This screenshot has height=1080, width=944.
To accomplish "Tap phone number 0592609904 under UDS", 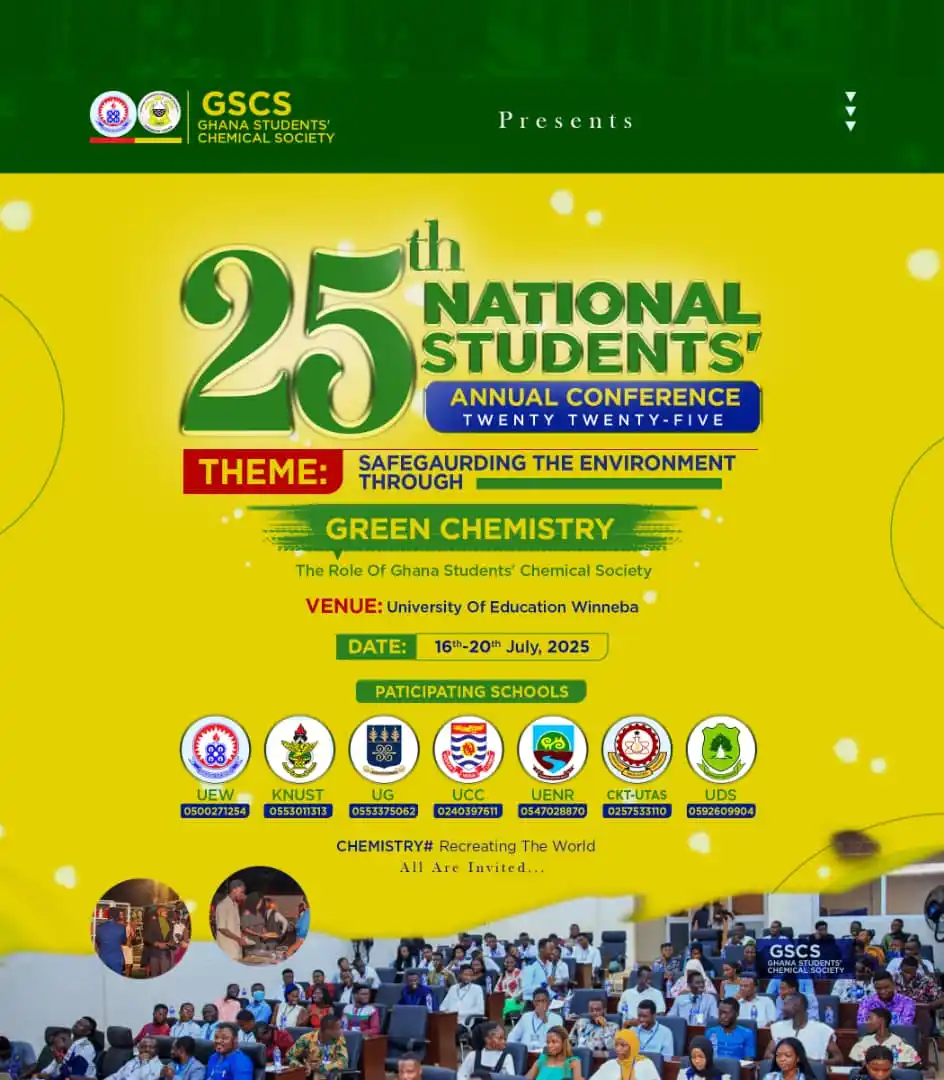I will [x=721, y=811].
